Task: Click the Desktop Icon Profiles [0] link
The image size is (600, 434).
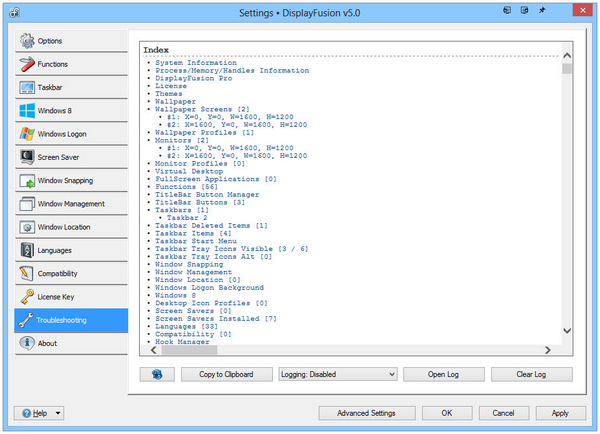Action: point(211,303)
